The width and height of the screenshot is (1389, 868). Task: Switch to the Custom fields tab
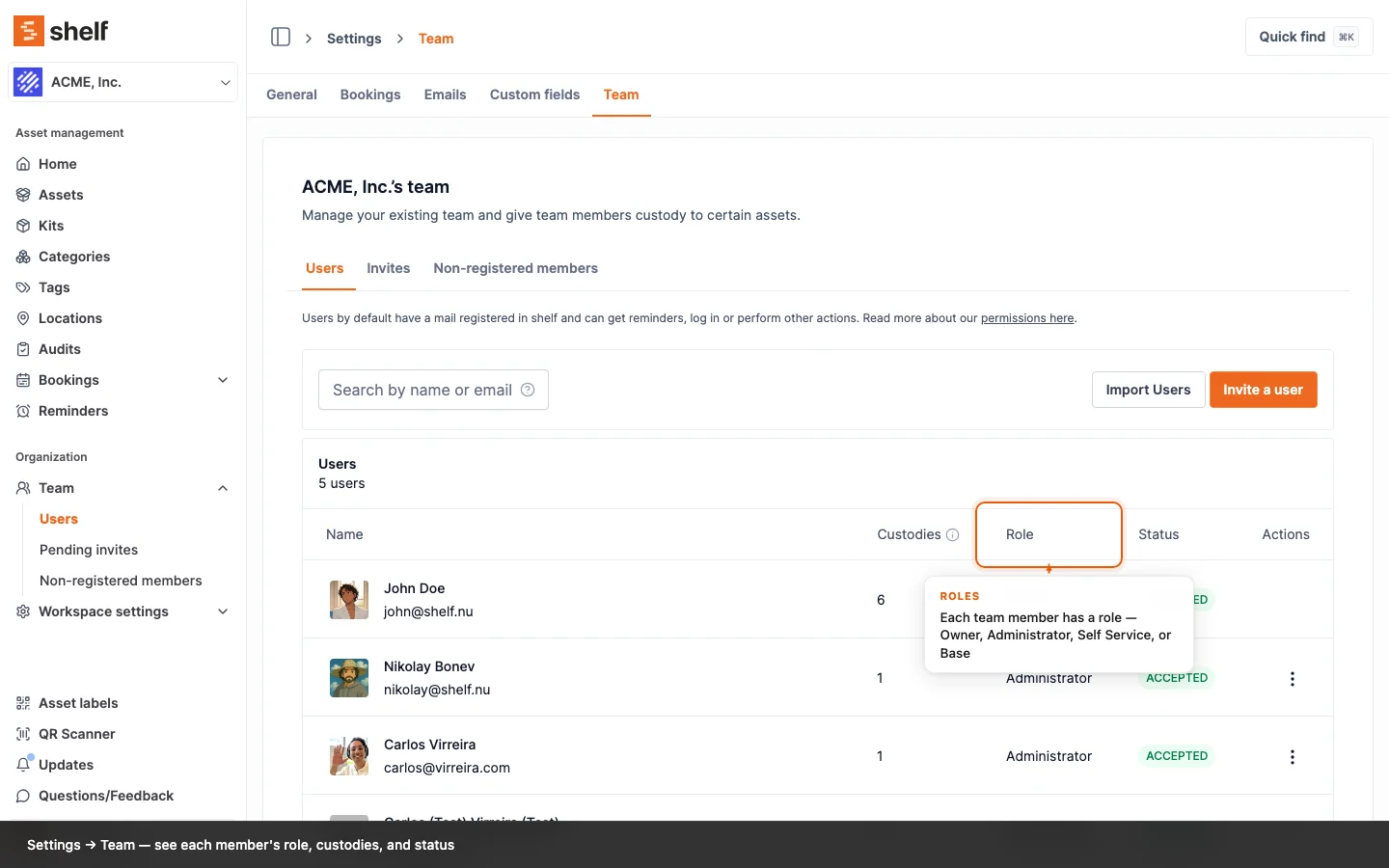(x=534, y=95)
